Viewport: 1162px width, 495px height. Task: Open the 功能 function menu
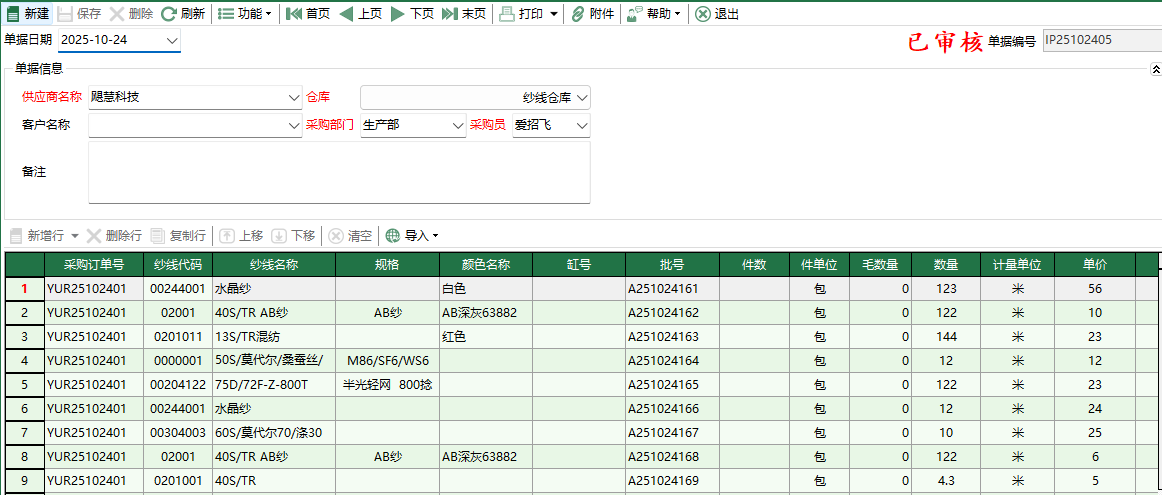(x=245, y=13)
